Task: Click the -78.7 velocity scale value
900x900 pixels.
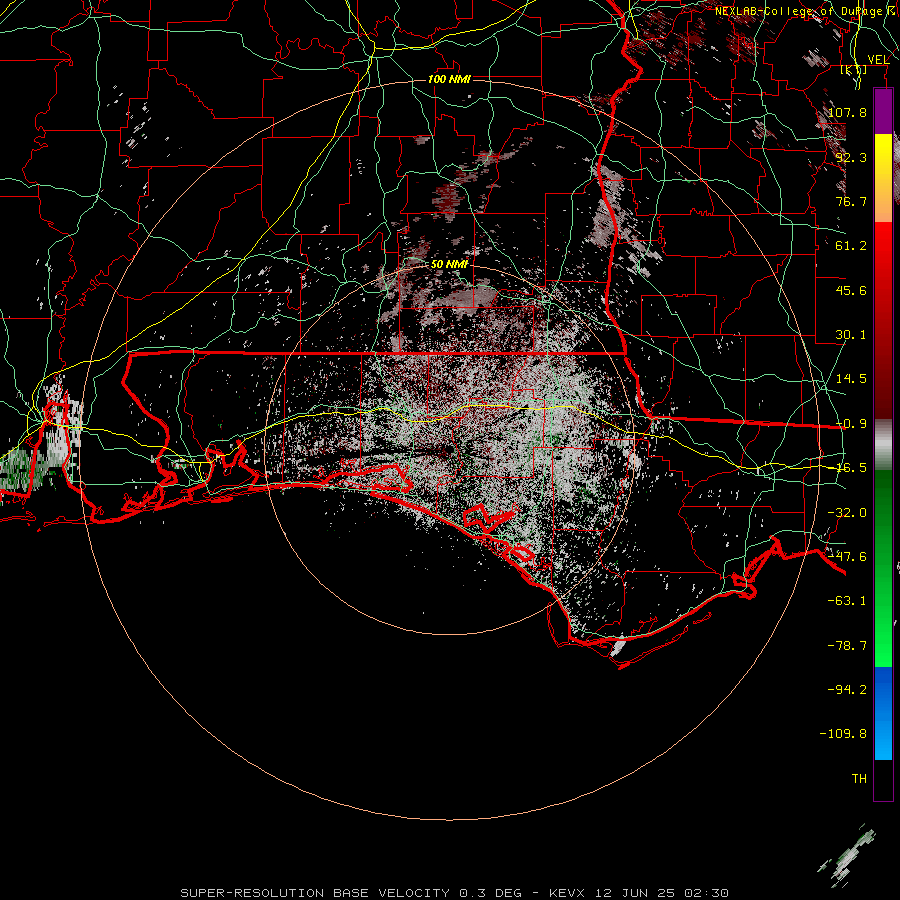Action: tap(847, 646)
